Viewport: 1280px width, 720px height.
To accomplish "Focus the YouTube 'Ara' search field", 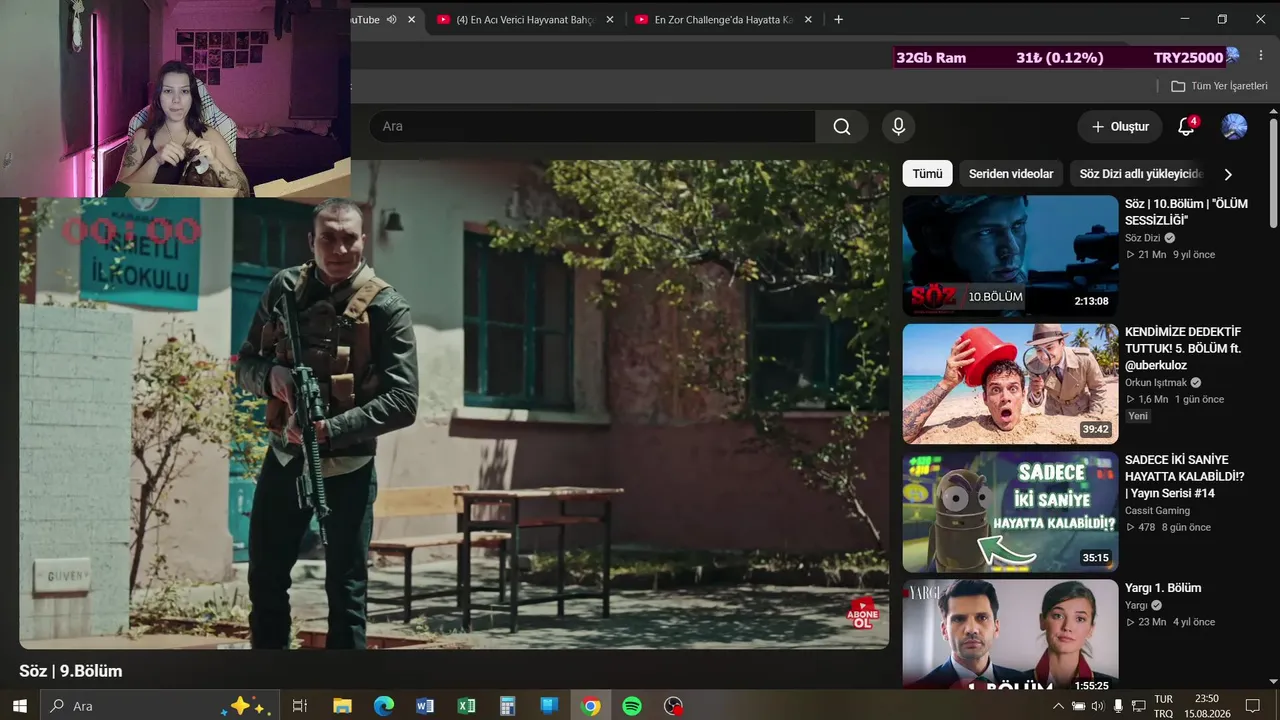I will click(593, 127).
